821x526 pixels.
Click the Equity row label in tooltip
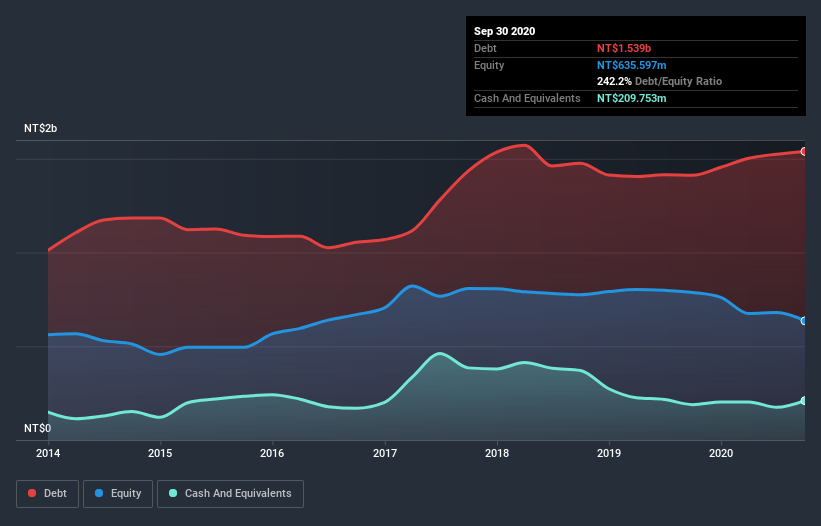489,65
